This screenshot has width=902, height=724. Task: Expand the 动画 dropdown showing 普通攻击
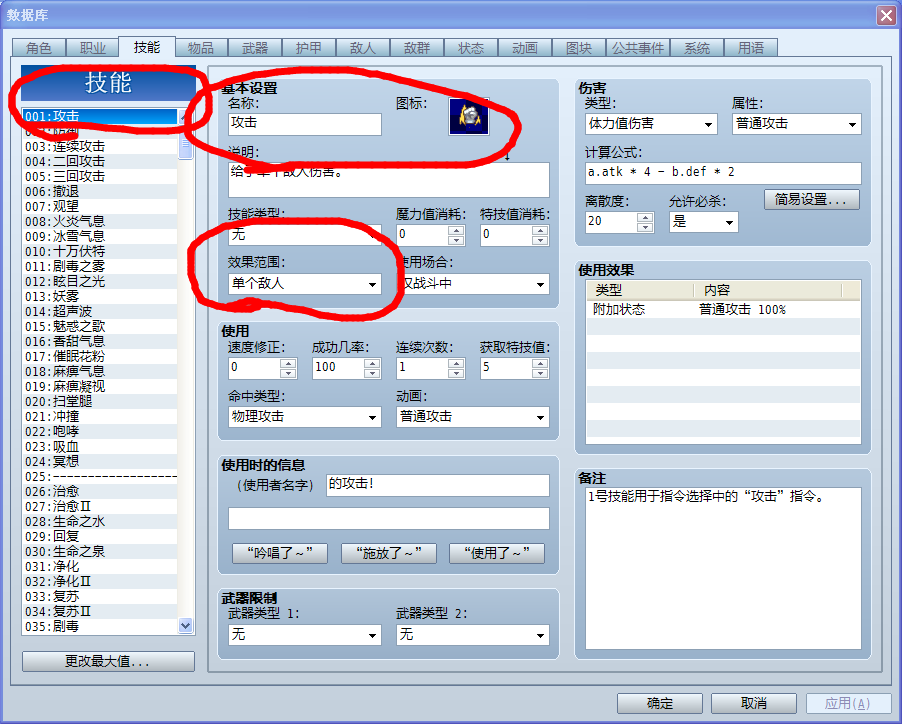click(473, 417)
